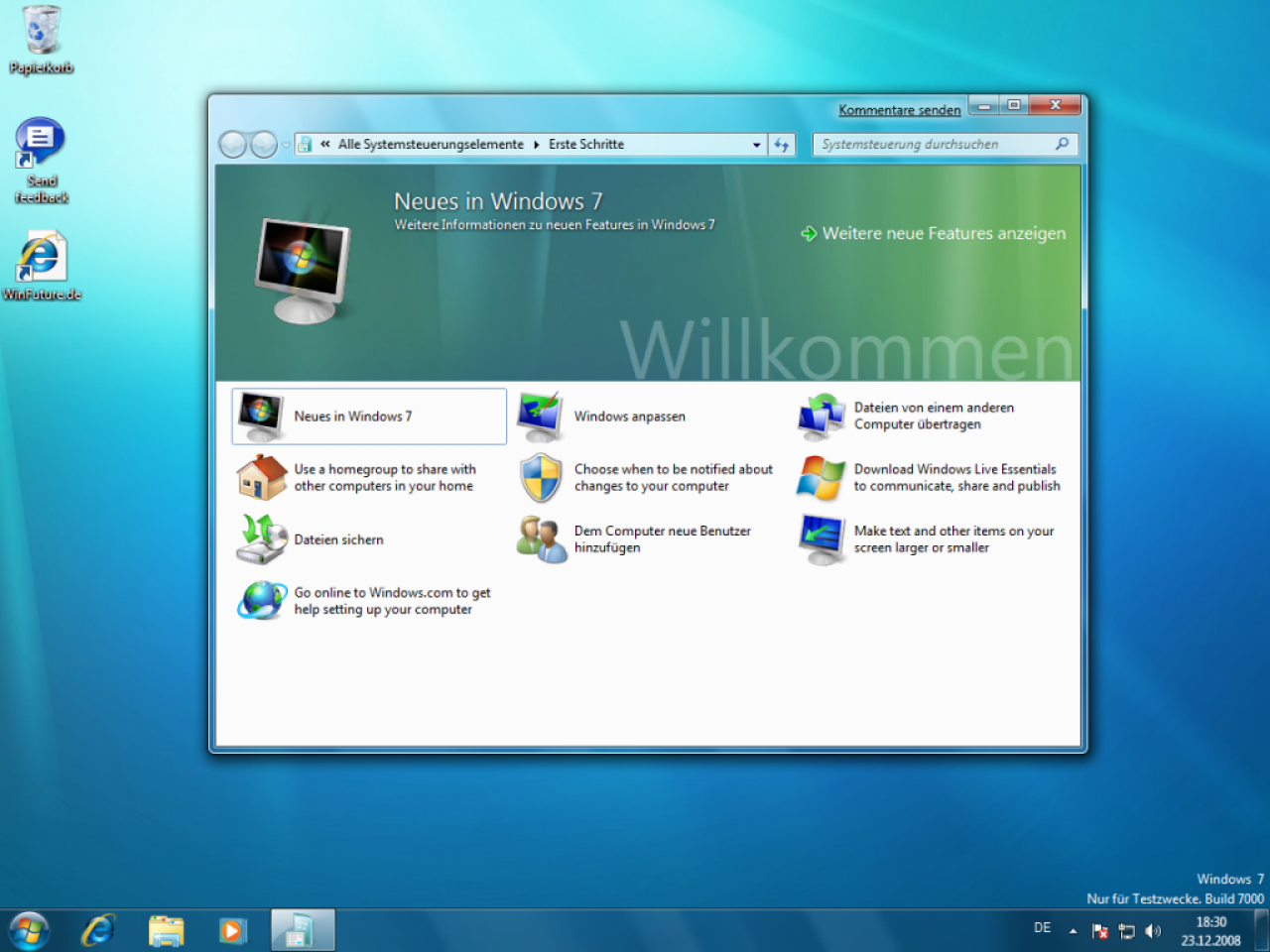
Task: Click the notification shield icon
Action: tap(542, 478)
